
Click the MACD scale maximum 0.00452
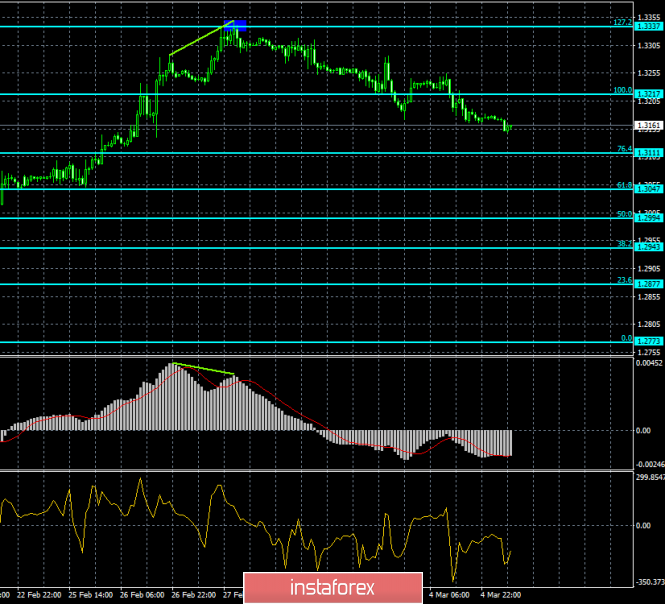click(649, 363)
